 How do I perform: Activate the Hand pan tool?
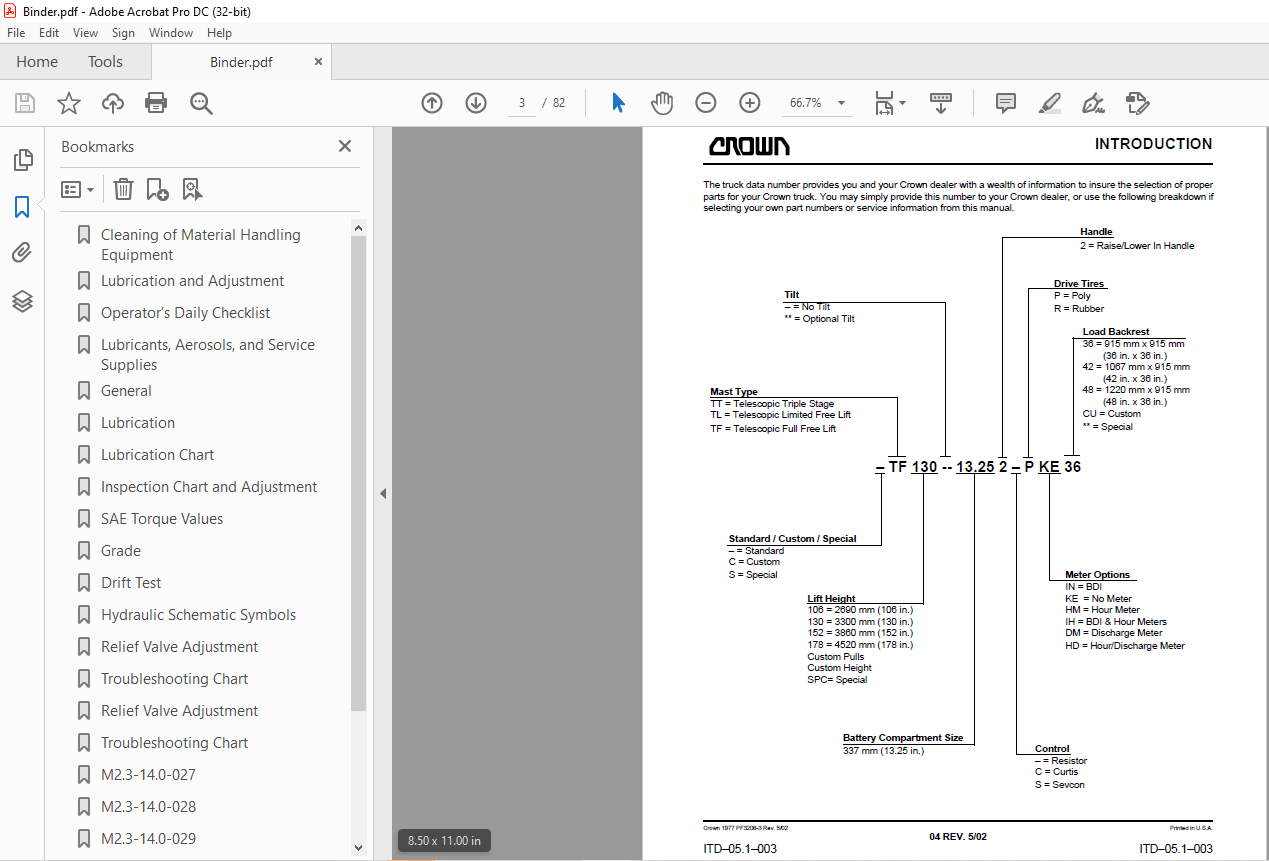(x=662, y=103)
